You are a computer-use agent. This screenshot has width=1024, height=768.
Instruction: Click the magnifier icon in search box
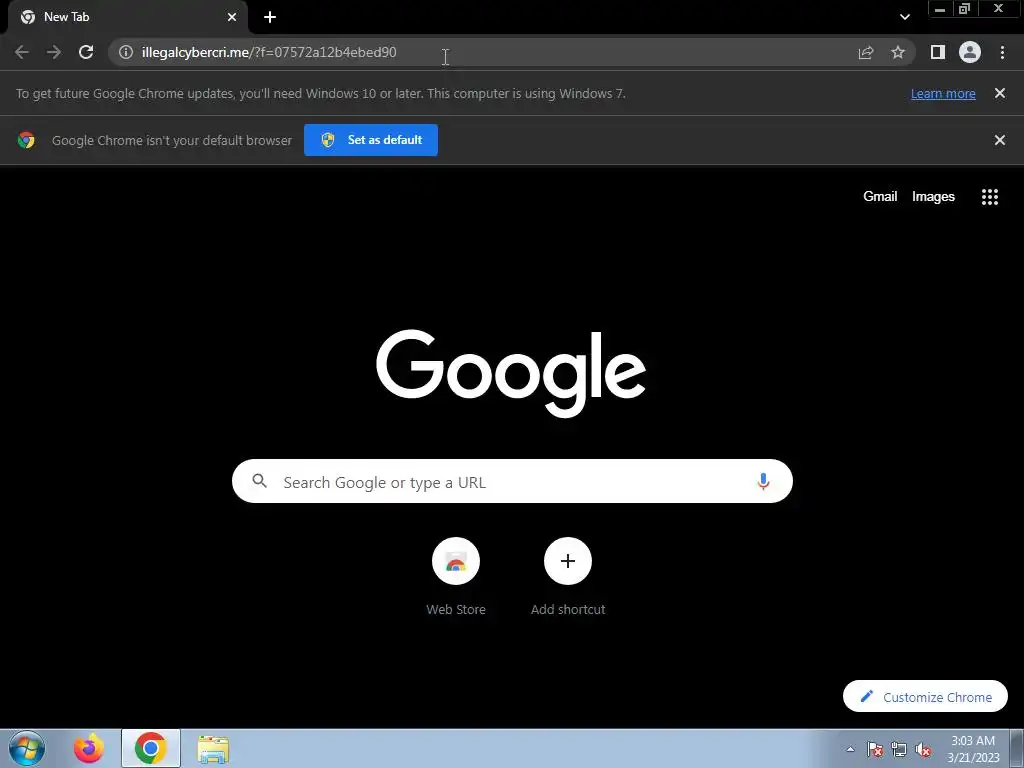(x=259, y=481)
